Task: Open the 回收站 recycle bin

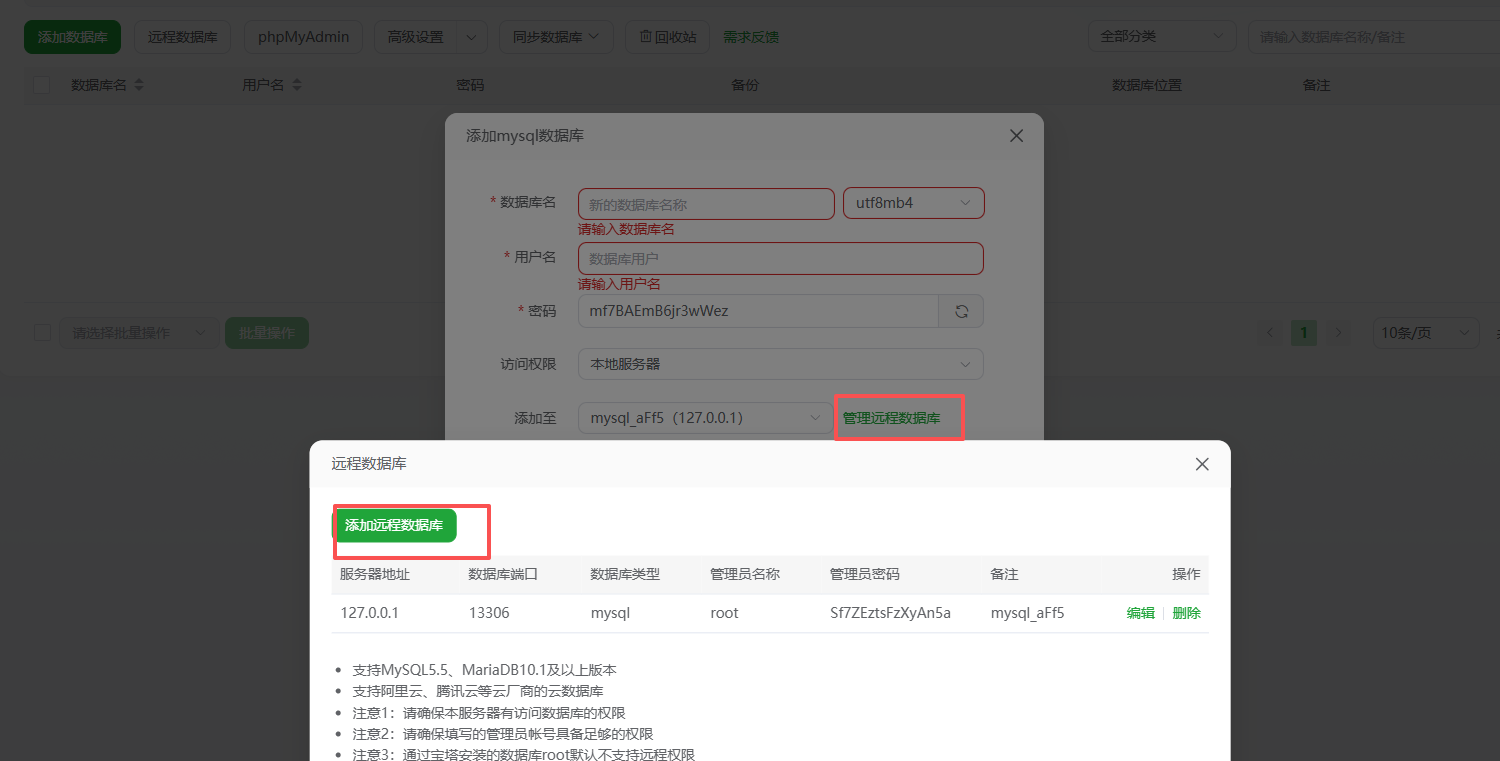Action: 667,36
